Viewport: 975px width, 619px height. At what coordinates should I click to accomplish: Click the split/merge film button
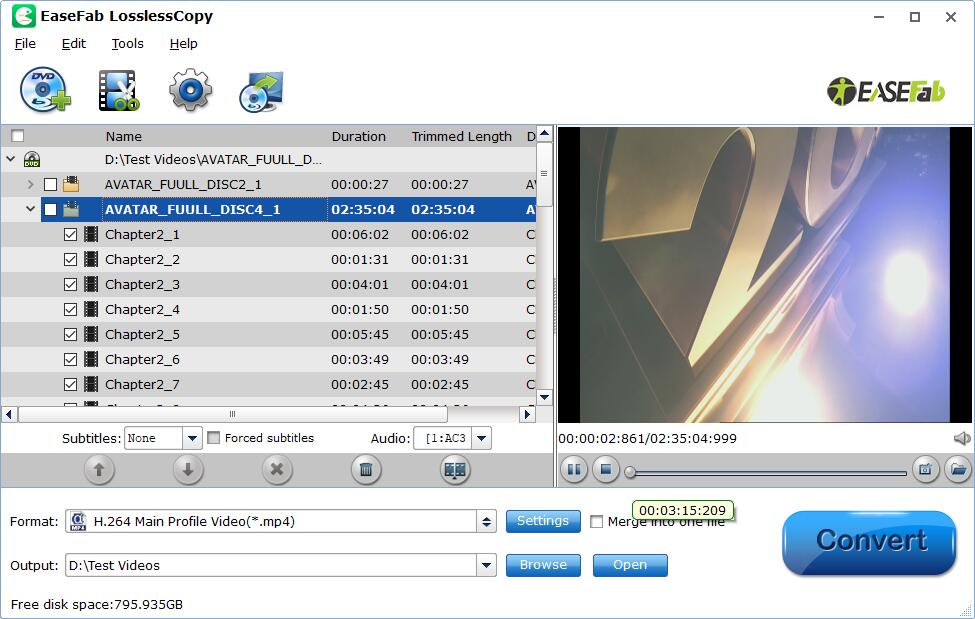pyautogui.click(x=455, y=470)
